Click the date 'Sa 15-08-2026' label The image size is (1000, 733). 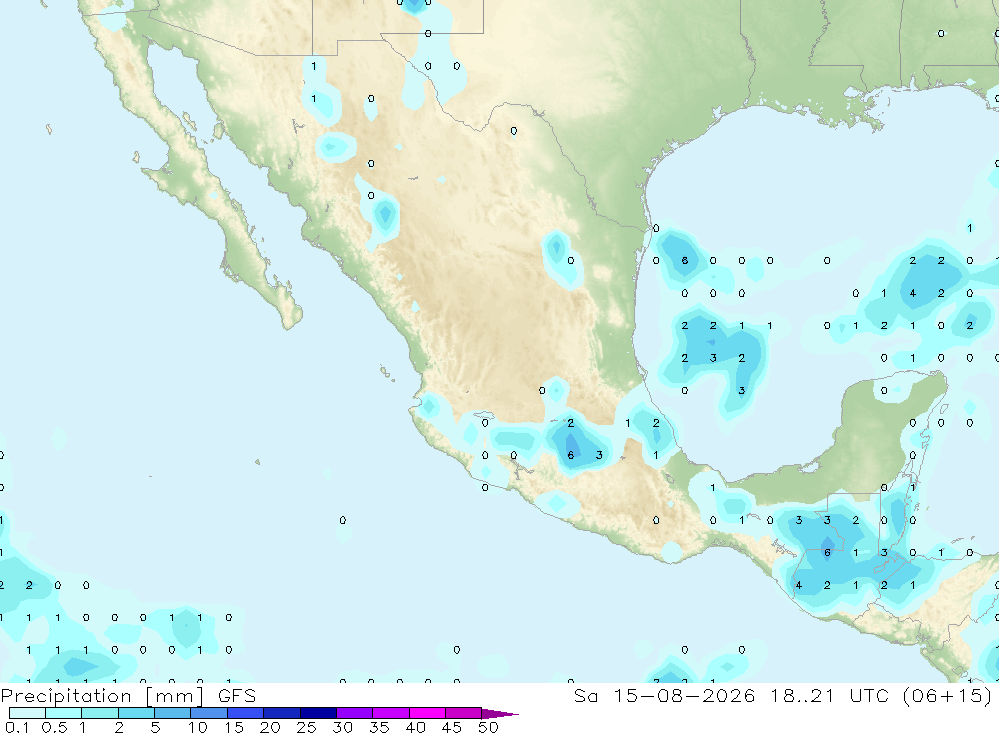665,695
